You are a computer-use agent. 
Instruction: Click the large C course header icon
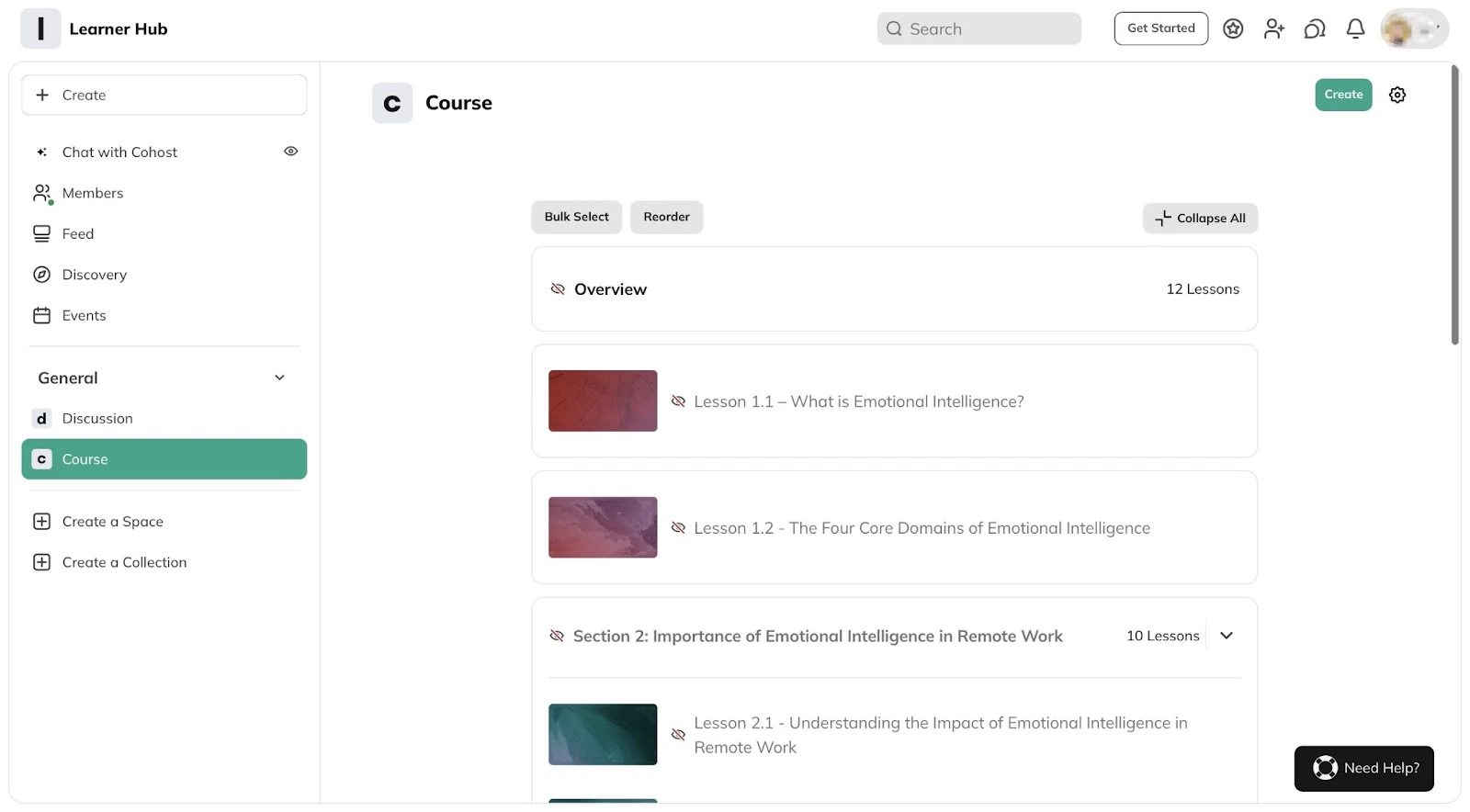[392, 103]
